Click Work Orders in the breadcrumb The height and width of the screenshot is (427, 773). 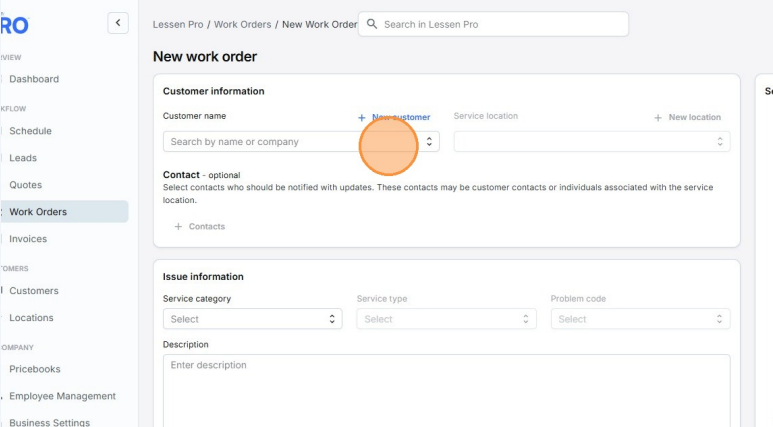(242, 24)
